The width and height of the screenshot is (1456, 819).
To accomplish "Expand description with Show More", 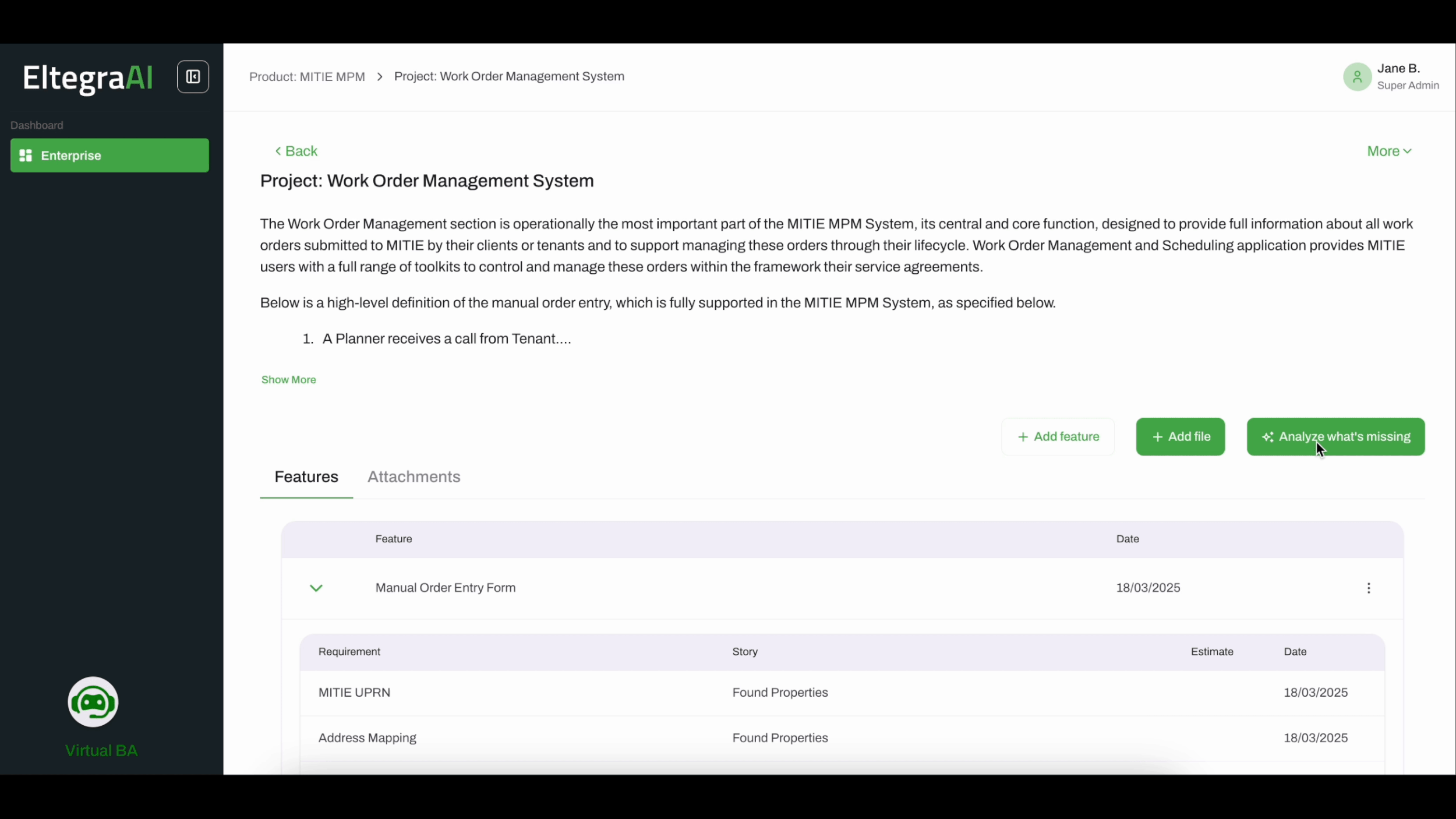I will coord(288,380).
